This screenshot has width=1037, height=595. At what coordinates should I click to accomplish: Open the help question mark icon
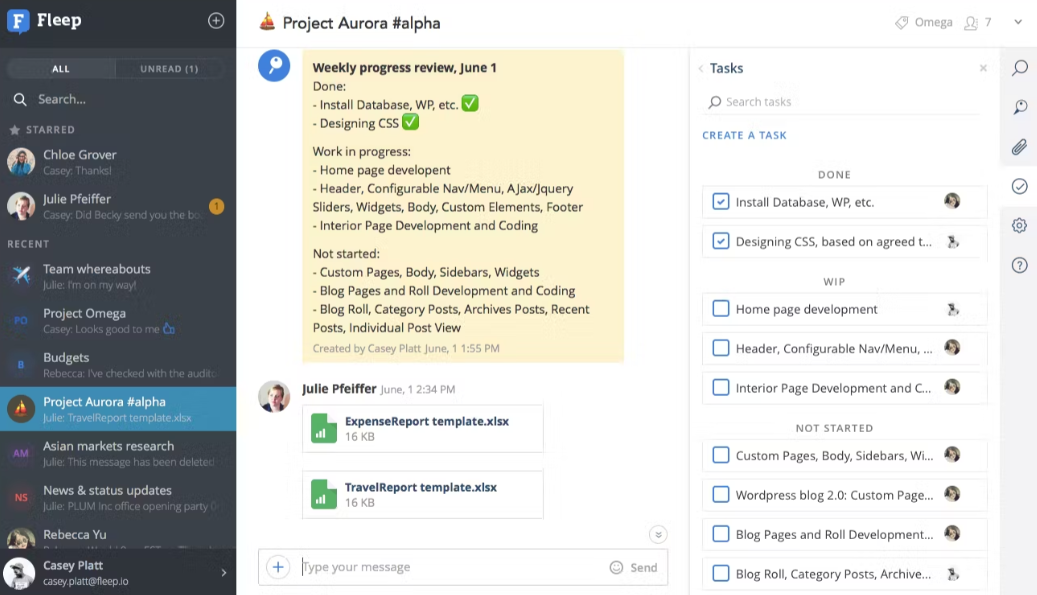(1019, 265)
